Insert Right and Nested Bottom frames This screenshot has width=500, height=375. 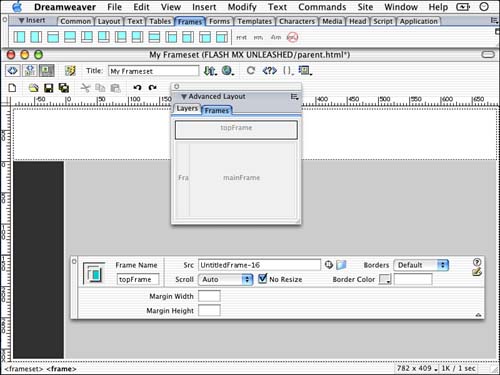pyautogui.click(x=137, y=37)
